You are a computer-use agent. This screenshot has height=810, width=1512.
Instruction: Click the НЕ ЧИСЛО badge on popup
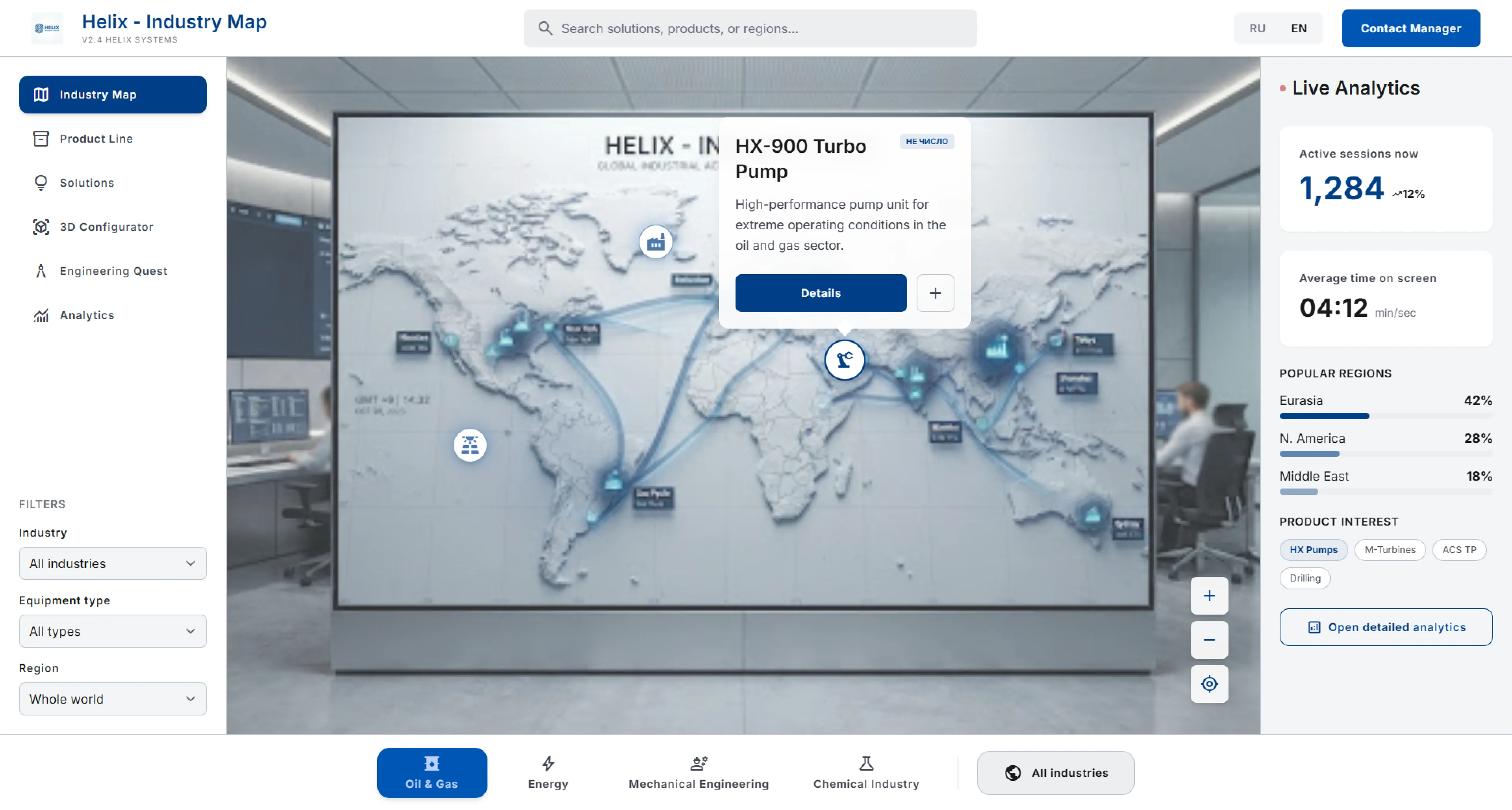[927, 141]
